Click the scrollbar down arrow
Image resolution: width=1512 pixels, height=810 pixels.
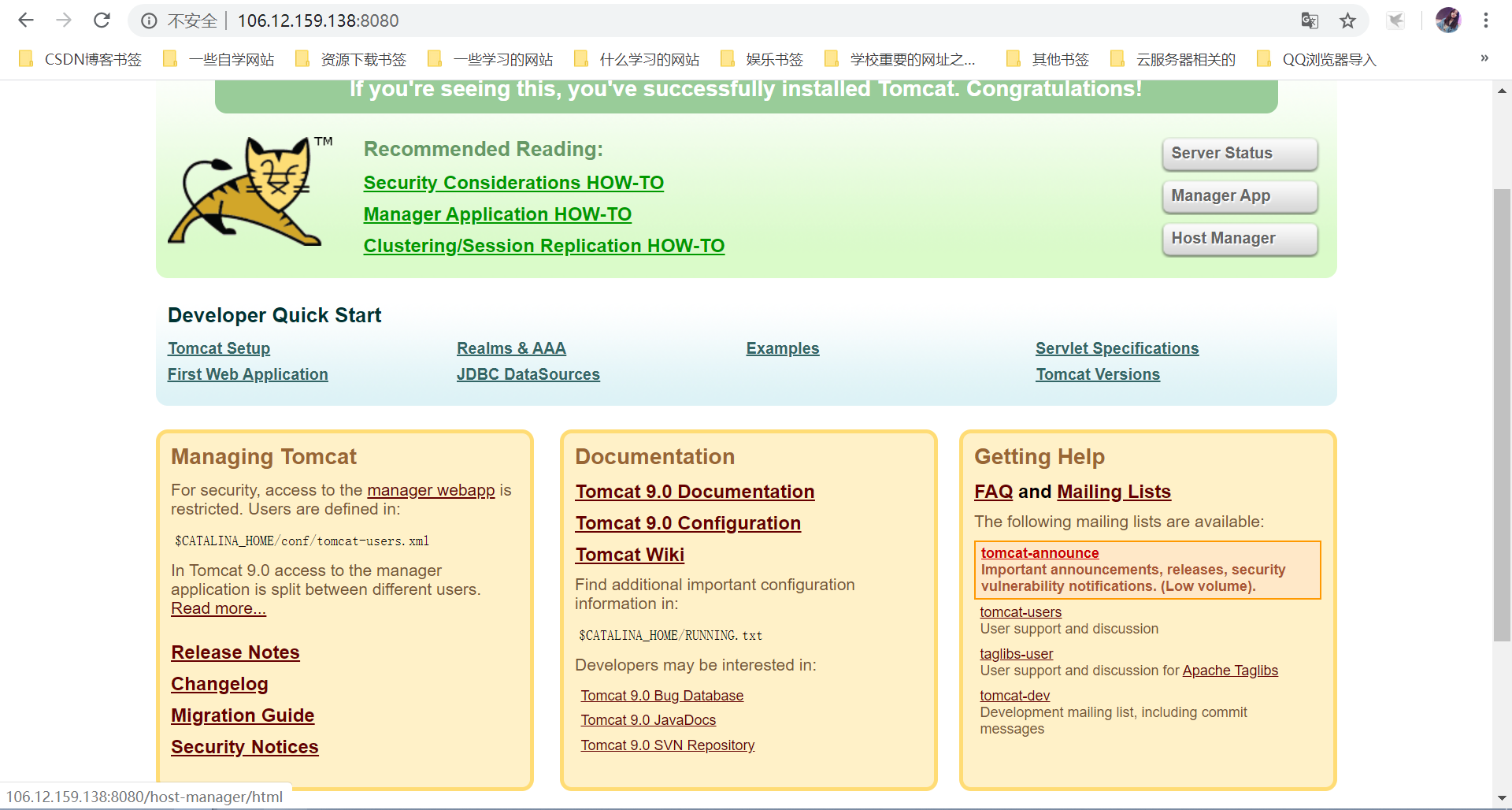[1502, 798]
